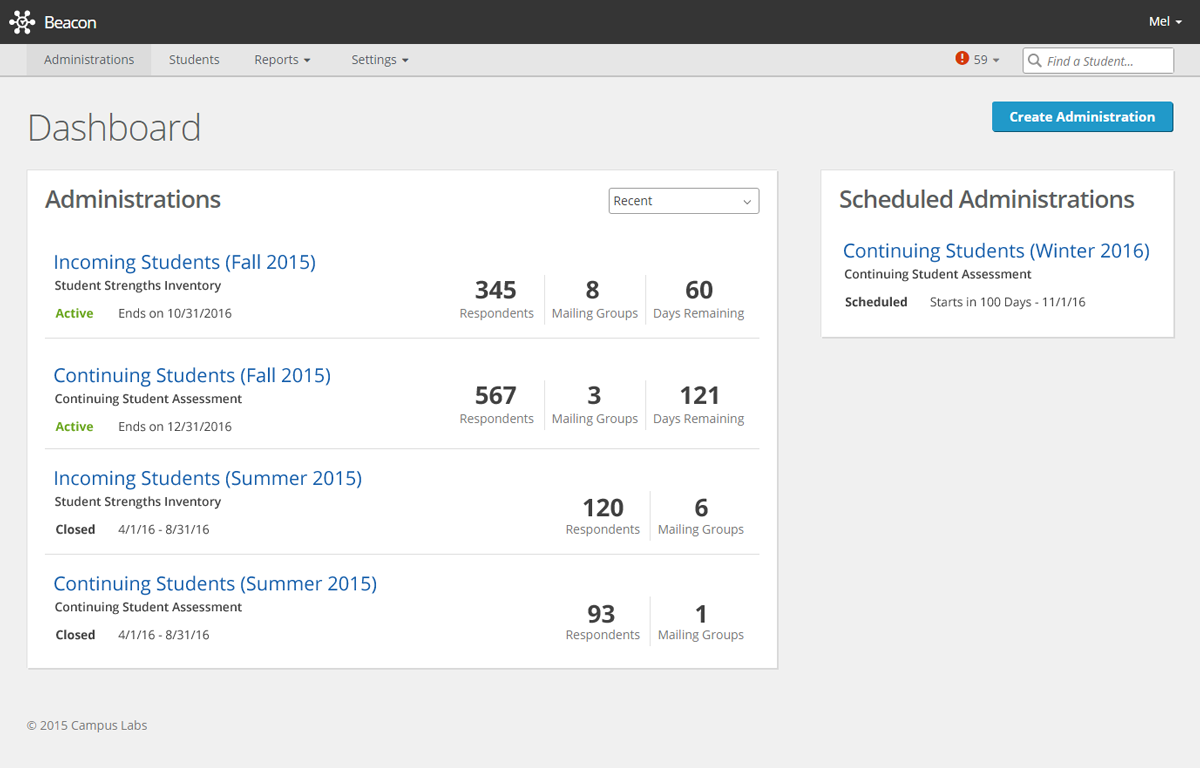Go to the Students tab
1200x768 pixels.
click(194, 60)
